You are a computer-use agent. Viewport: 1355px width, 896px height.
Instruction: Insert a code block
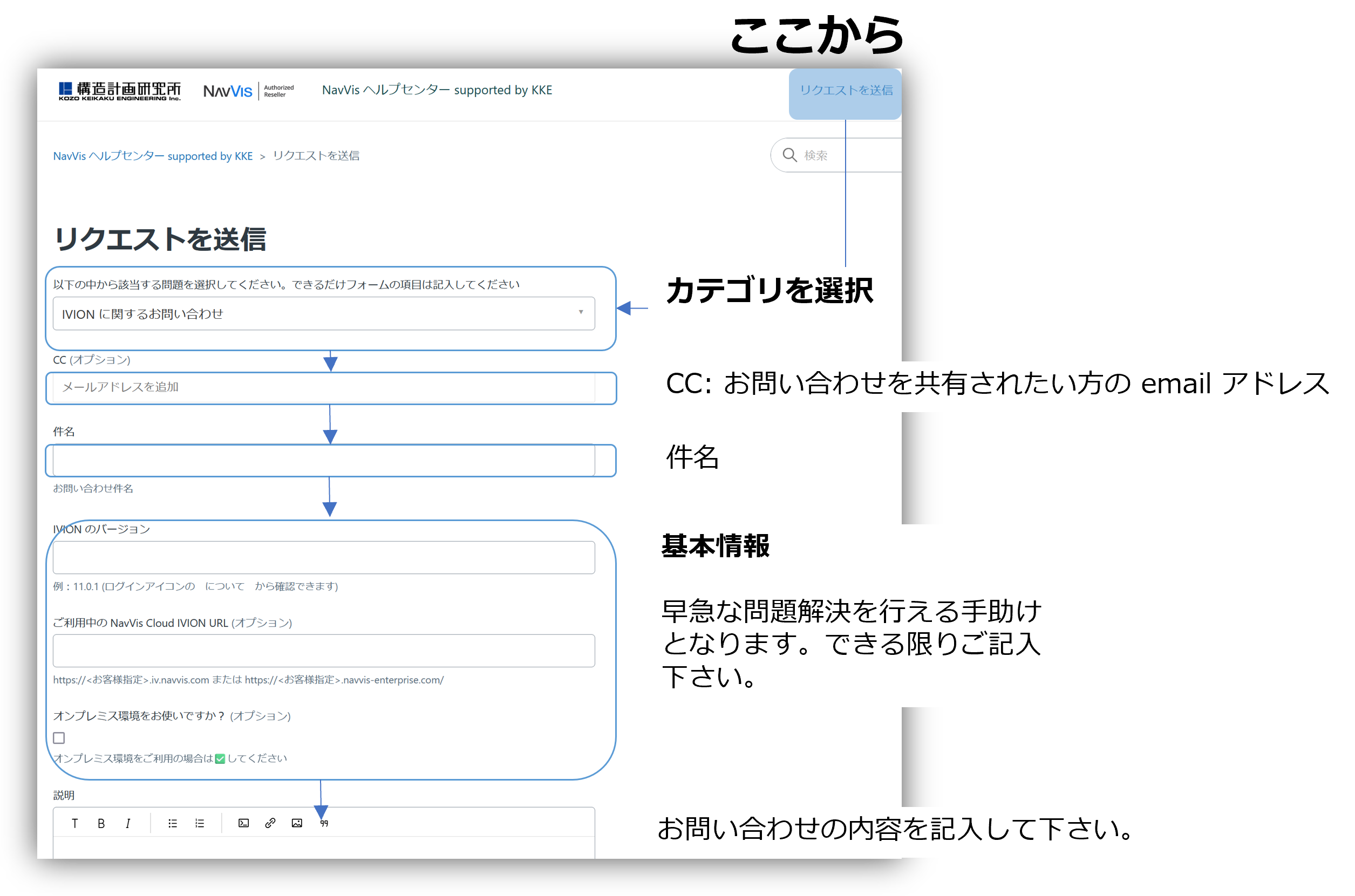click(x=243, y=823)
